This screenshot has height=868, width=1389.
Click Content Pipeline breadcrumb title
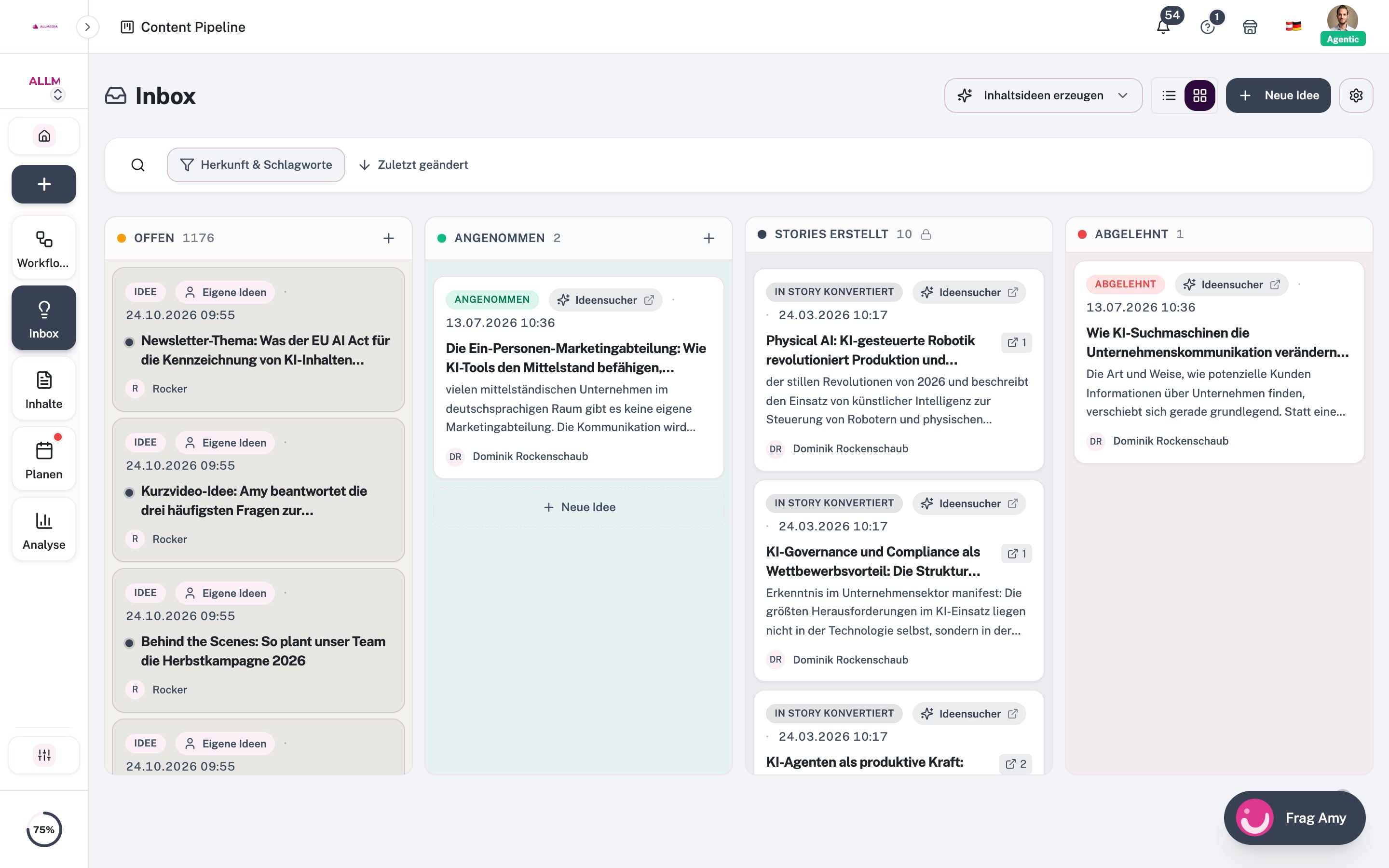(193, 27)
